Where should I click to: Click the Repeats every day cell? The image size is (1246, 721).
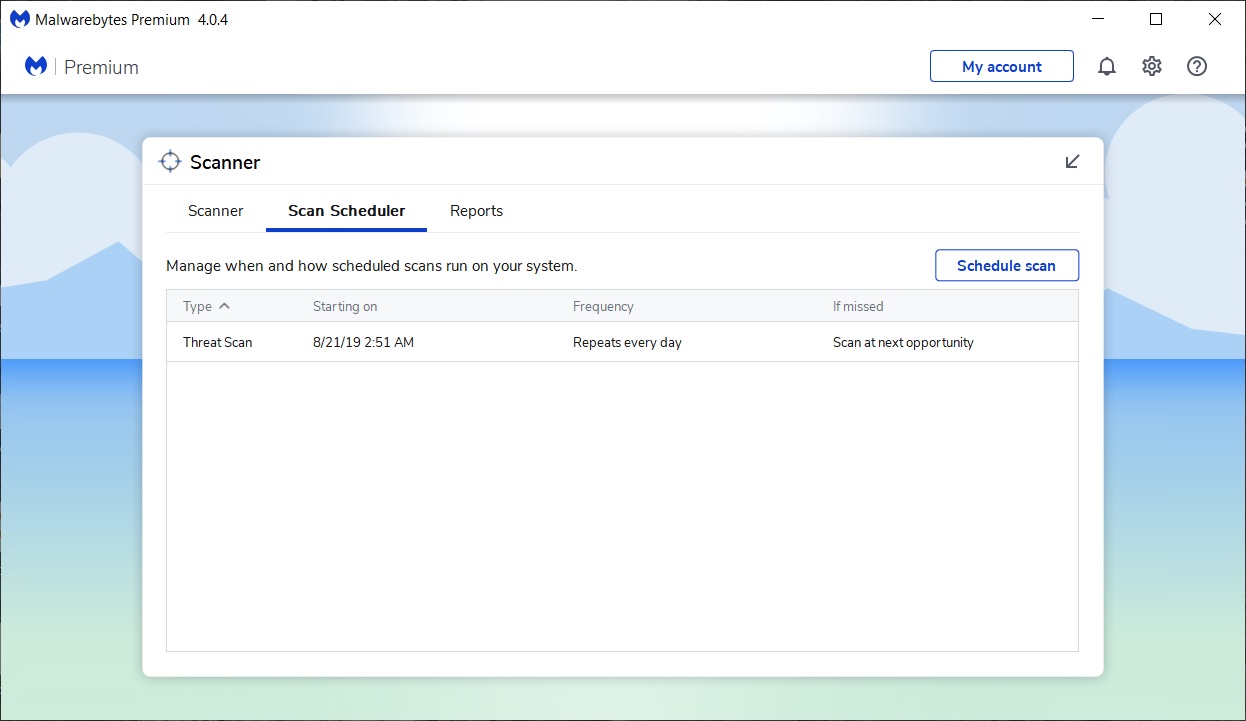pyautogui.click(x=627, y=342)
